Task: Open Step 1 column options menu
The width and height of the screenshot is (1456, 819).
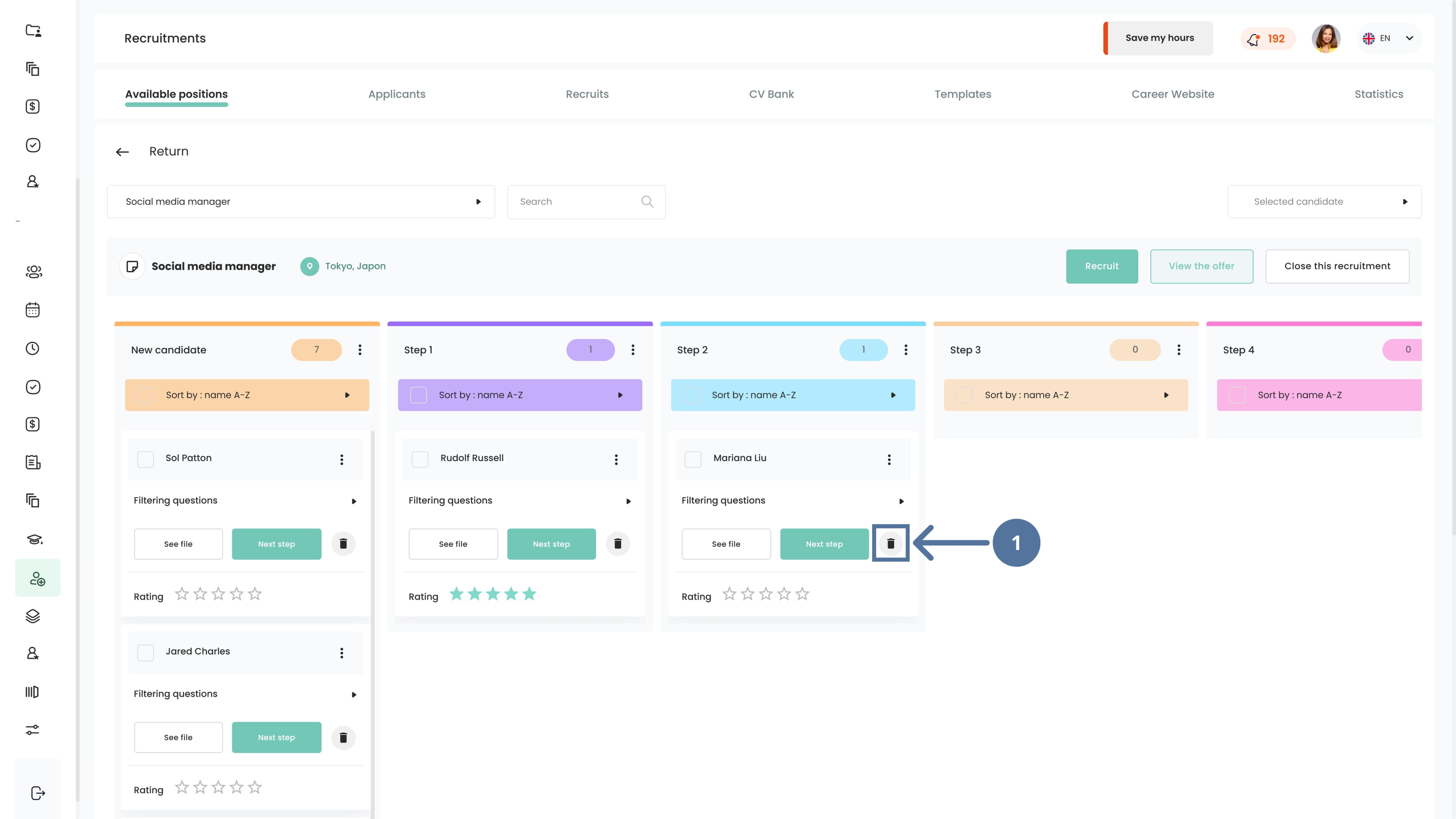Action: pos(633,350)
